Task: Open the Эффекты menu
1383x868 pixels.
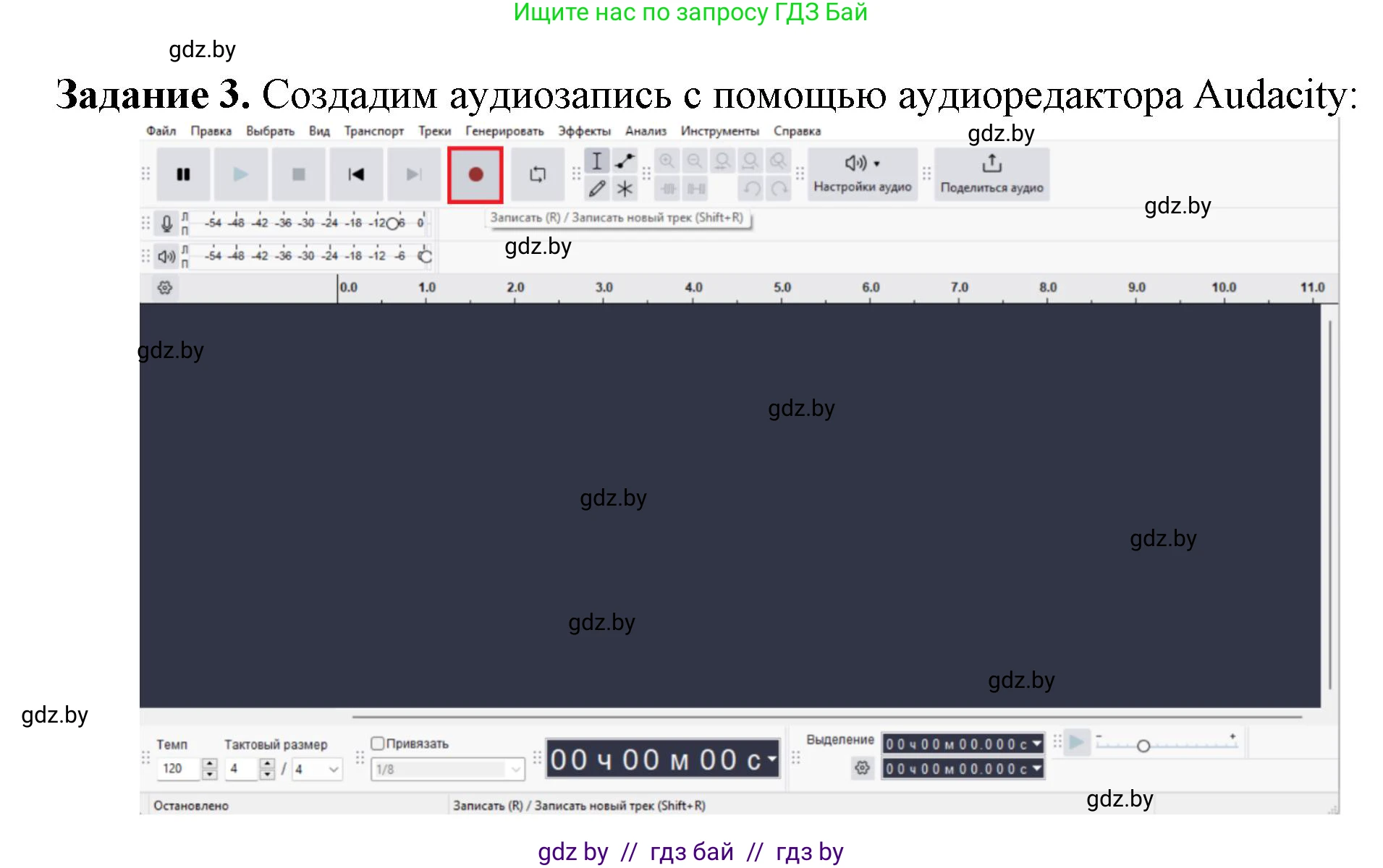Action: tap(583, 131)
